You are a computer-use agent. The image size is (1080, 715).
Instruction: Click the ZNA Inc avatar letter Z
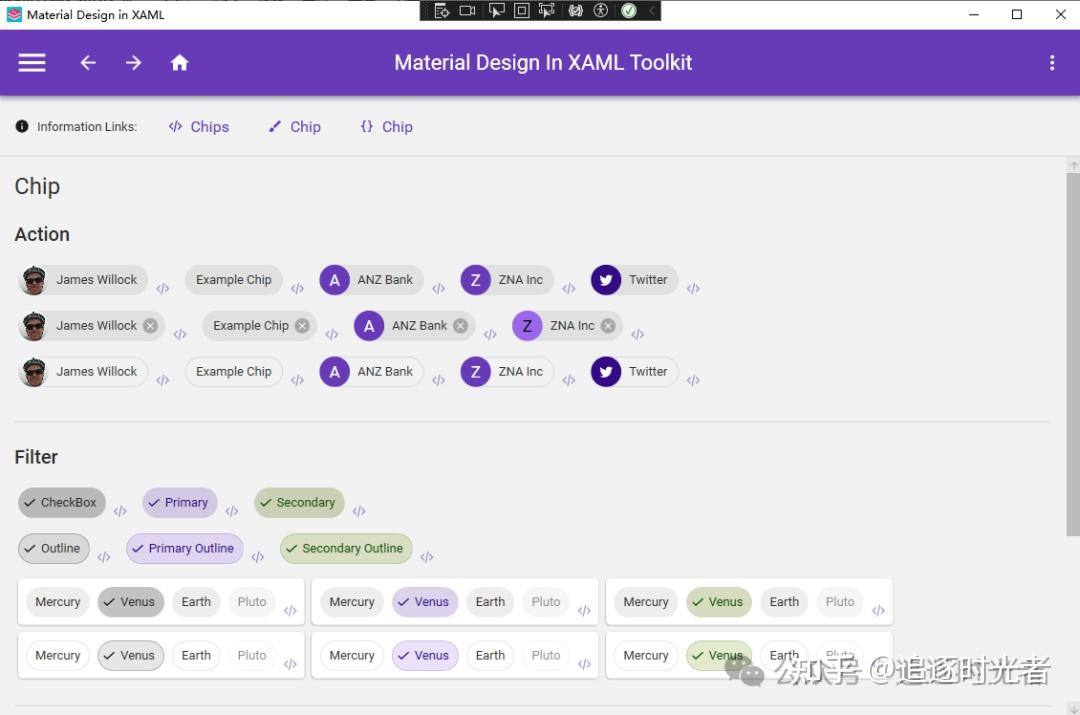click(475, 280)
